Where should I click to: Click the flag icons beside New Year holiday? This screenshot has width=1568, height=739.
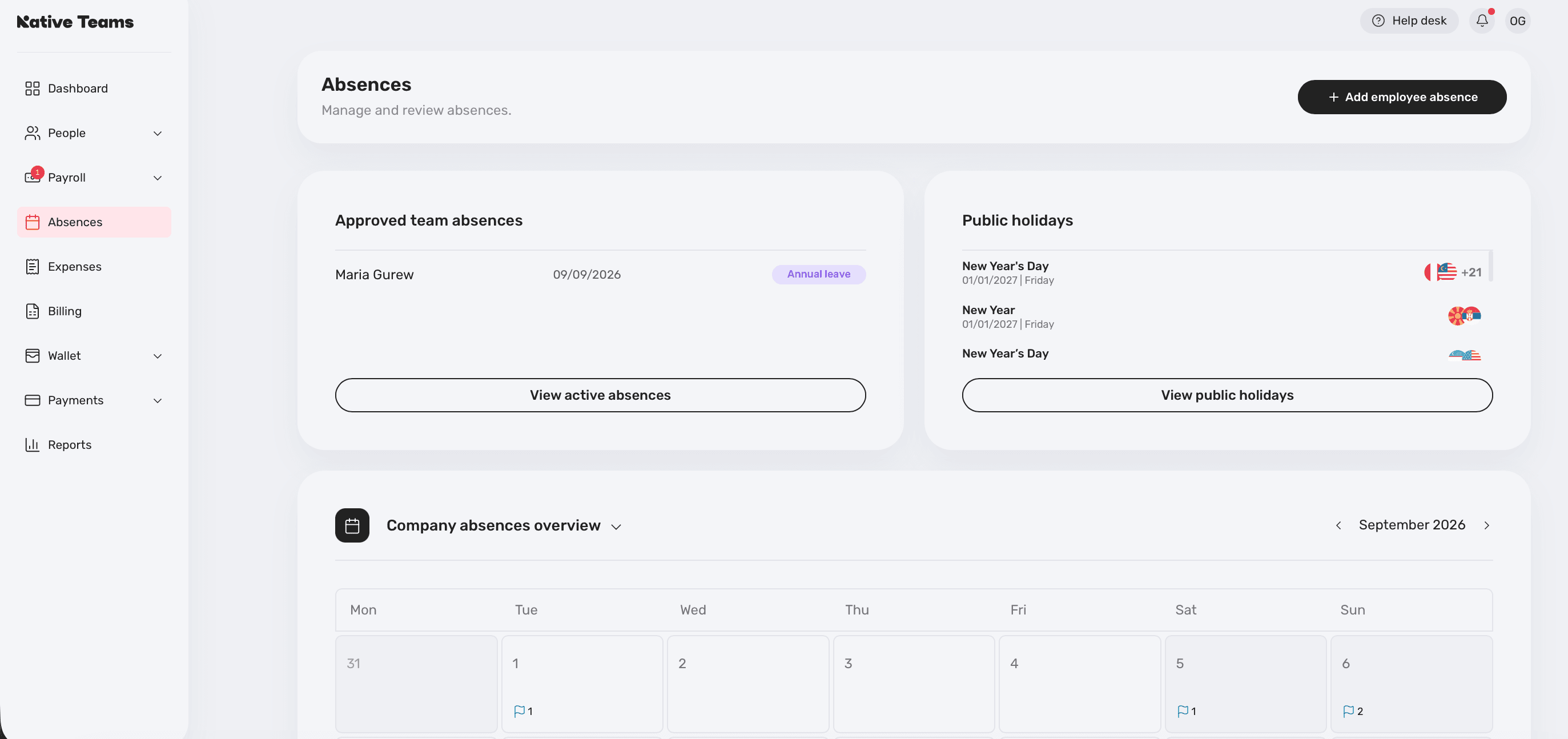pyautogui.click(x=1464, y=315)
